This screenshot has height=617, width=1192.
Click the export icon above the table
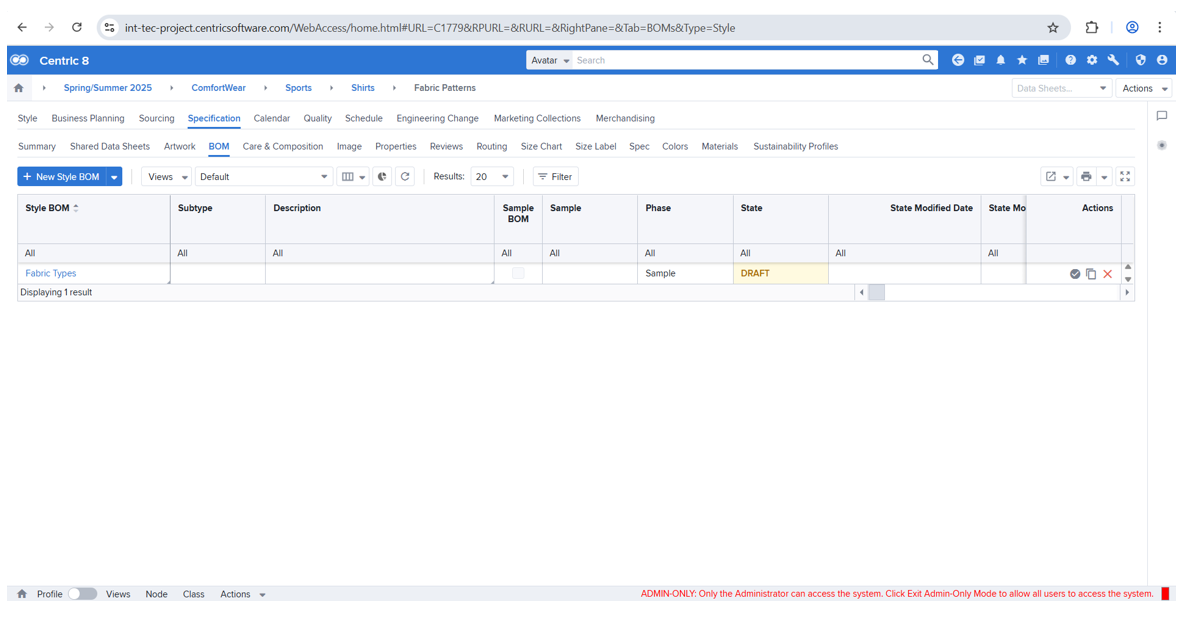pyautogui.click(x=1051, y=176)
